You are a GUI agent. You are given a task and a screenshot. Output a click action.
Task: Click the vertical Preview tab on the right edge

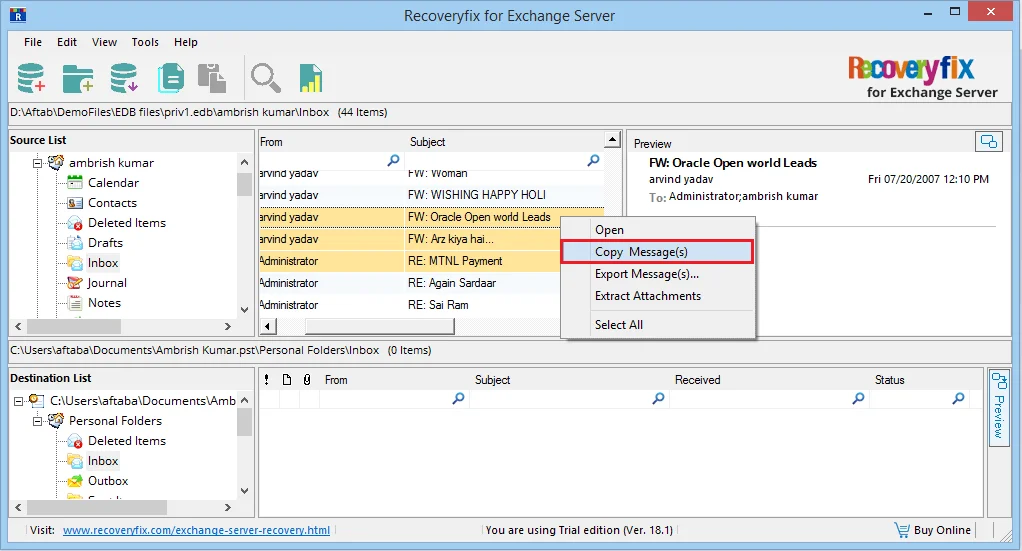[999, 406]
